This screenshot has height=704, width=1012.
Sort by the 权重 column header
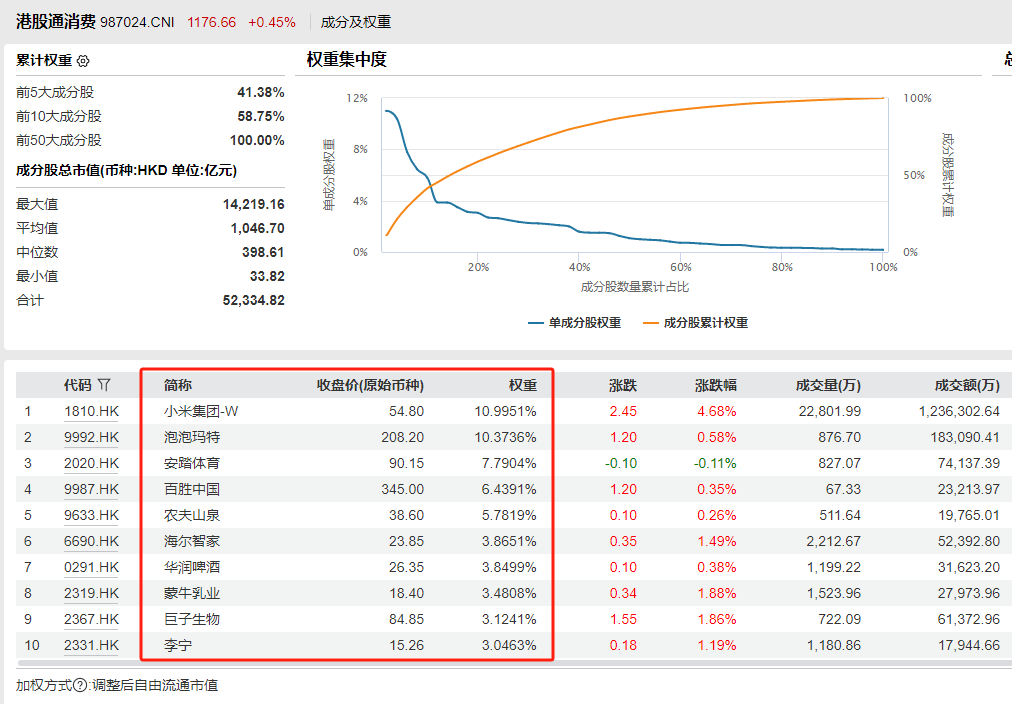click(523, 385)
